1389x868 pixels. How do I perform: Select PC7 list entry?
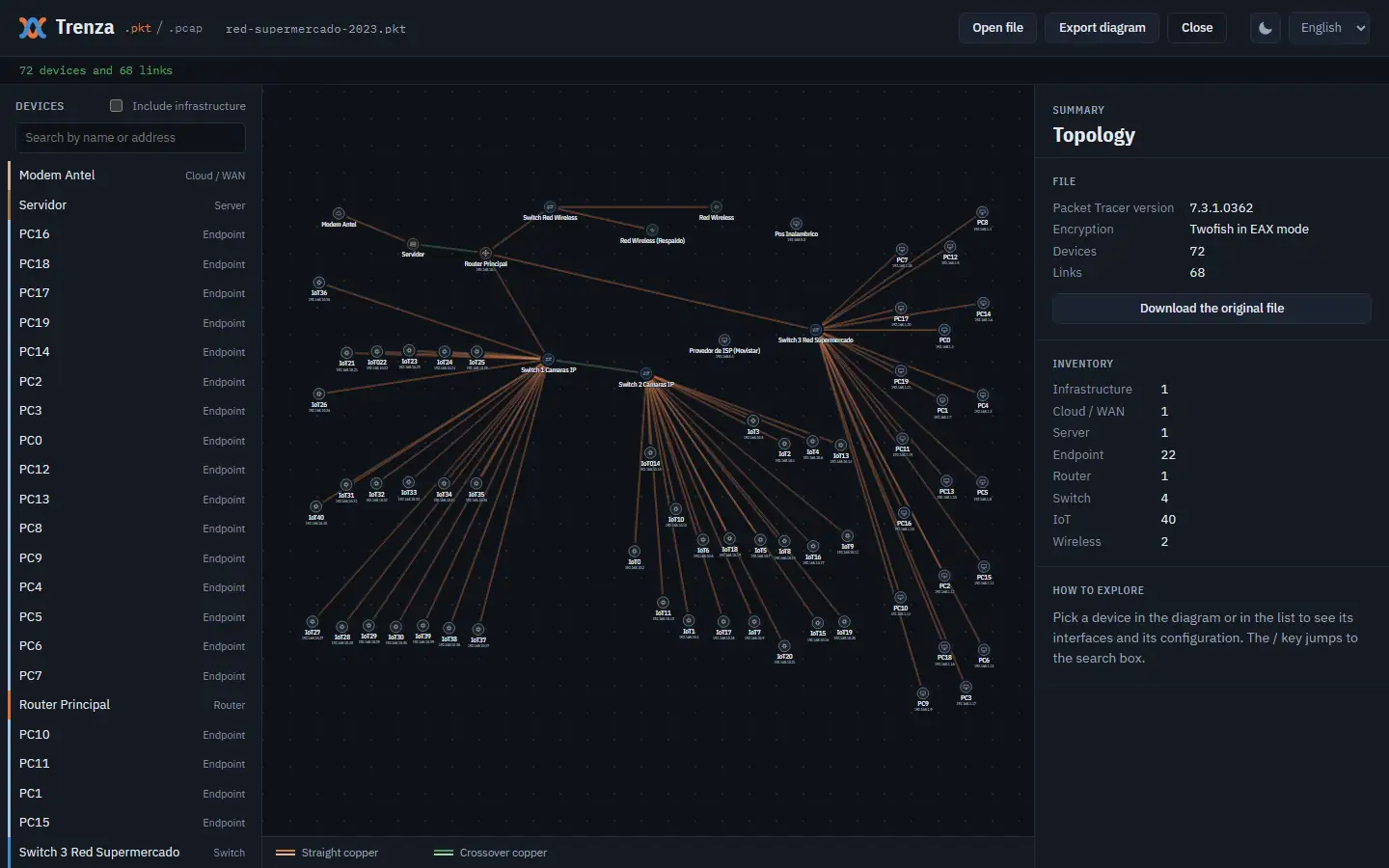point(130,676)
